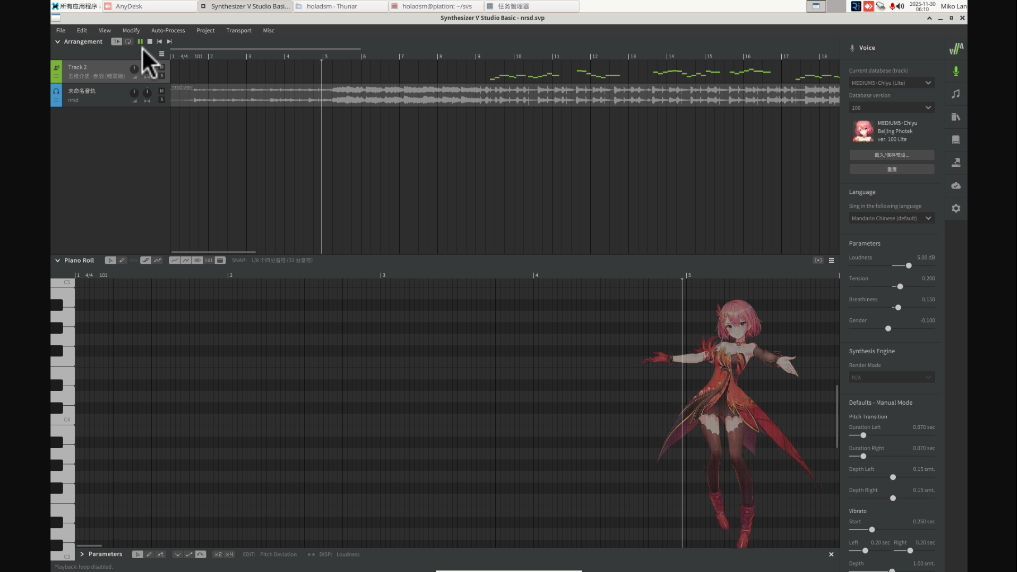Solo the audio track with S button
1017x572 pixels.
tap(160, 100)
